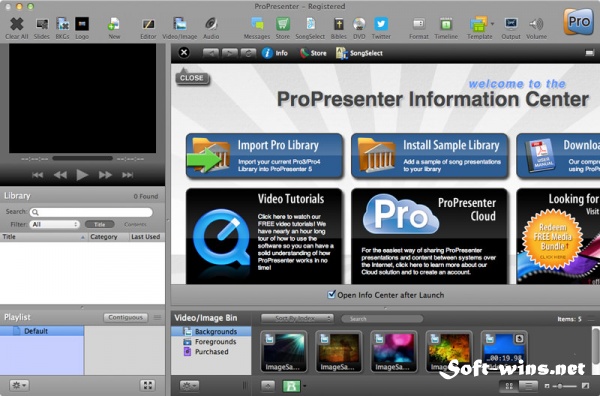Select the Title search toggle
The image size is (600, 396).
tap(99, 224)
